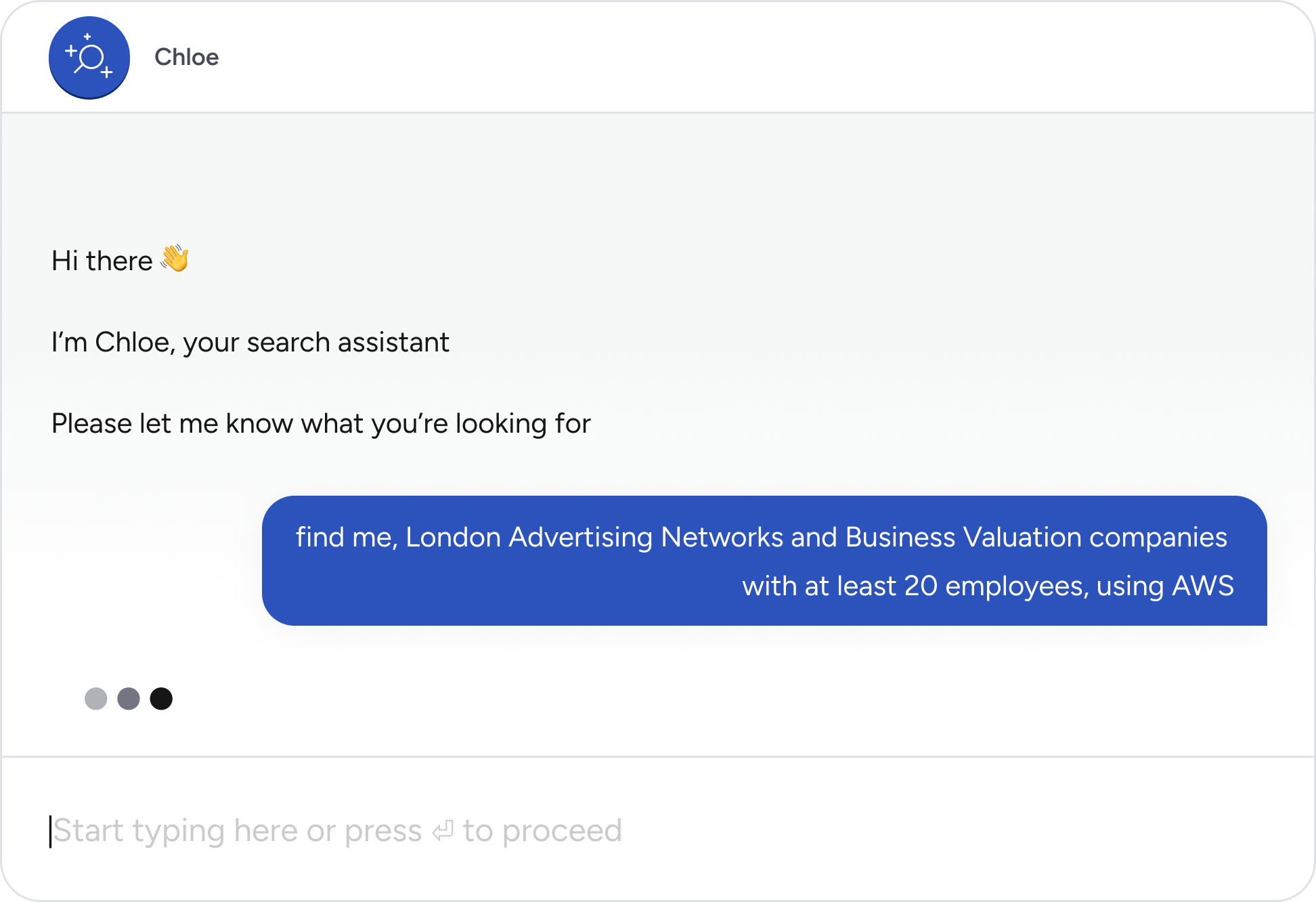Click the black typing indicator dot

tap(161, 698)
